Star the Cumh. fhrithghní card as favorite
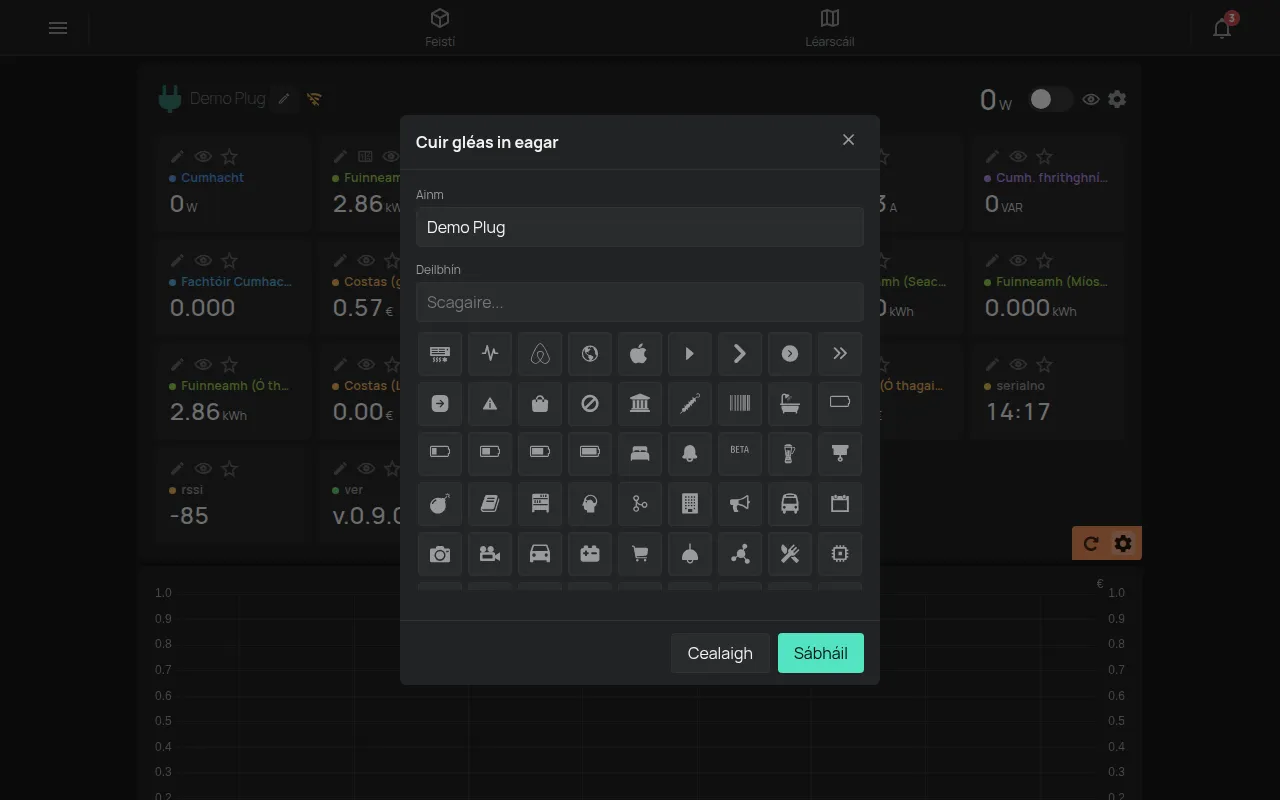The width and height of the screenshot is (1280, 800). [x=1044, y=157]
